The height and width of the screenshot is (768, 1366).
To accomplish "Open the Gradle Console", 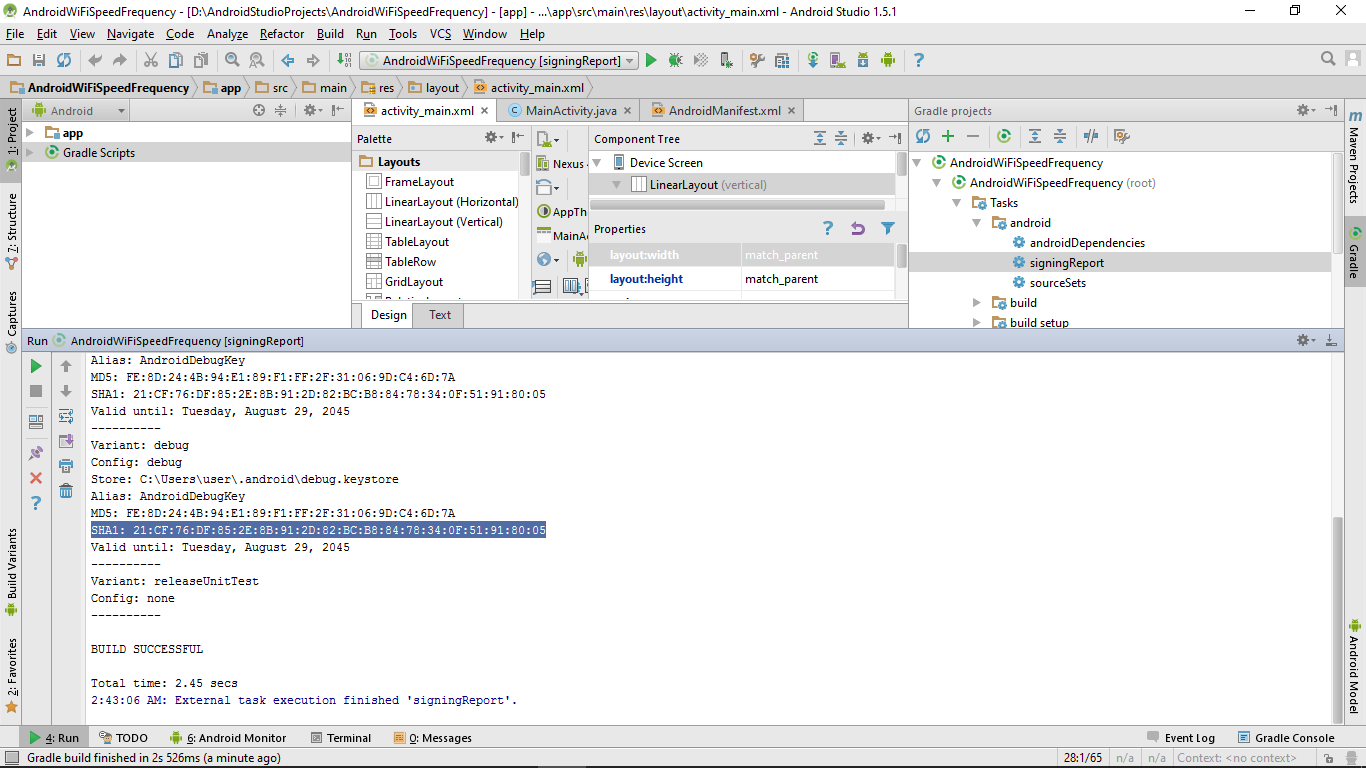I will tap(1286, 738).
